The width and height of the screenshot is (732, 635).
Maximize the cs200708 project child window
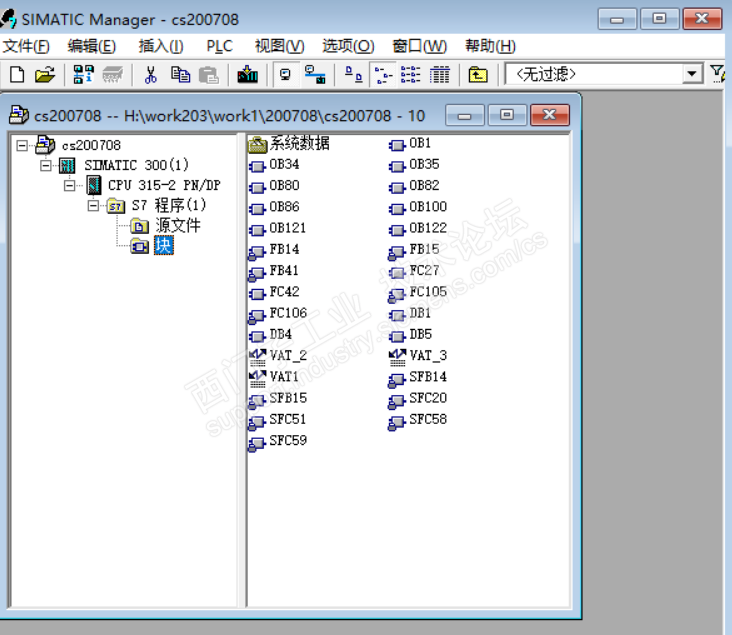pos(507,115)
